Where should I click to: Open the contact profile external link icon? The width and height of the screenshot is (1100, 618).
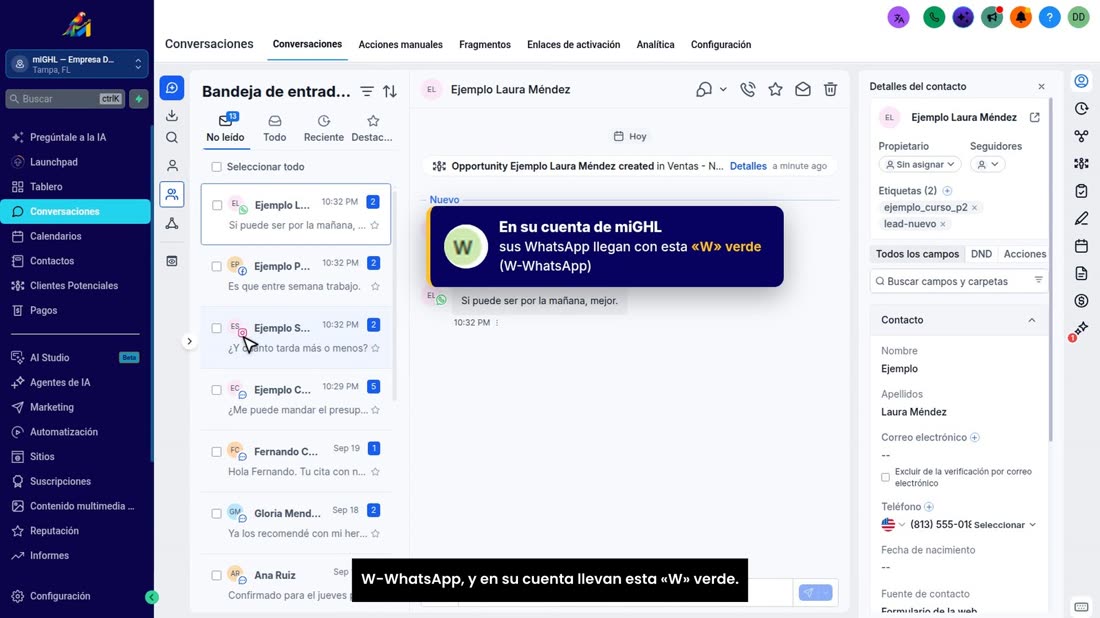[x=1035, y=117]
